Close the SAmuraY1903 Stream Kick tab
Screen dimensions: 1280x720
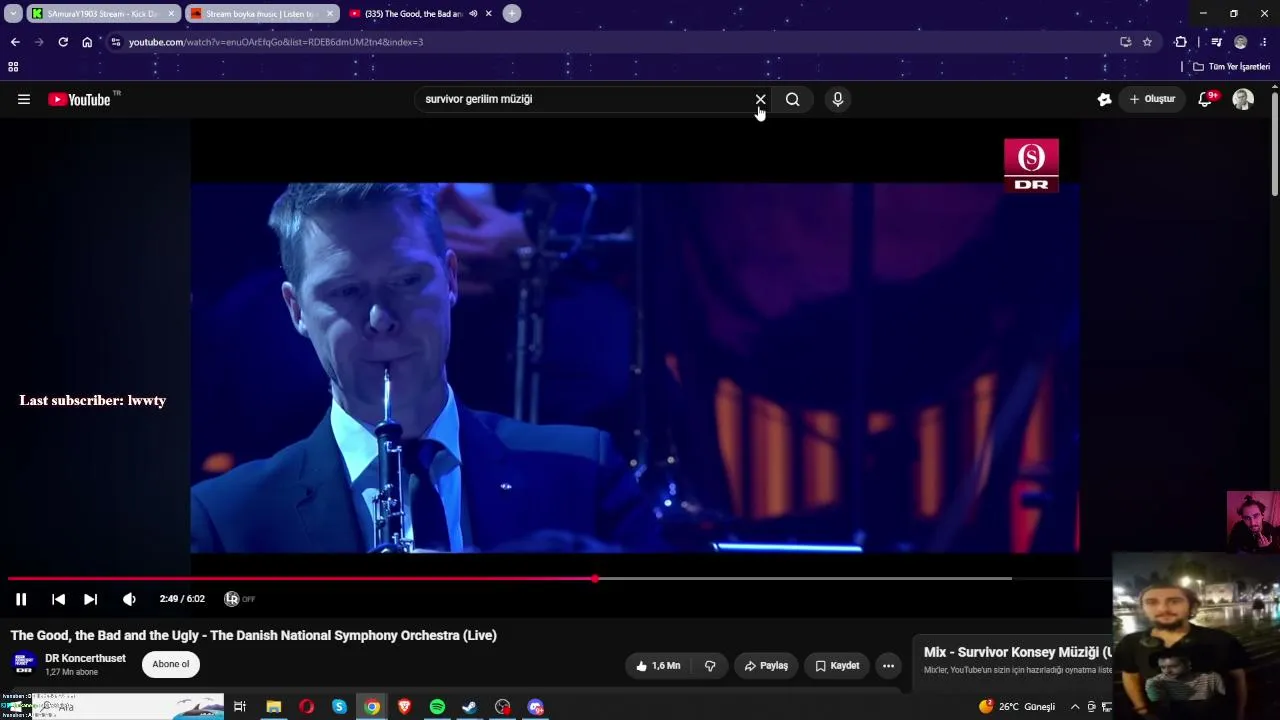pos(171,14)
